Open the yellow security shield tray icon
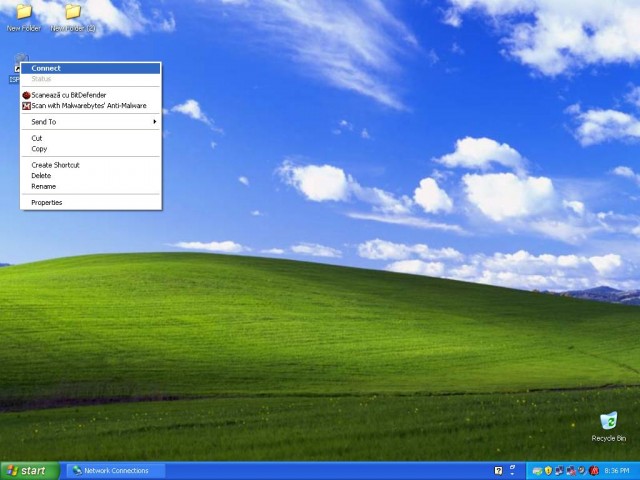 548,471
